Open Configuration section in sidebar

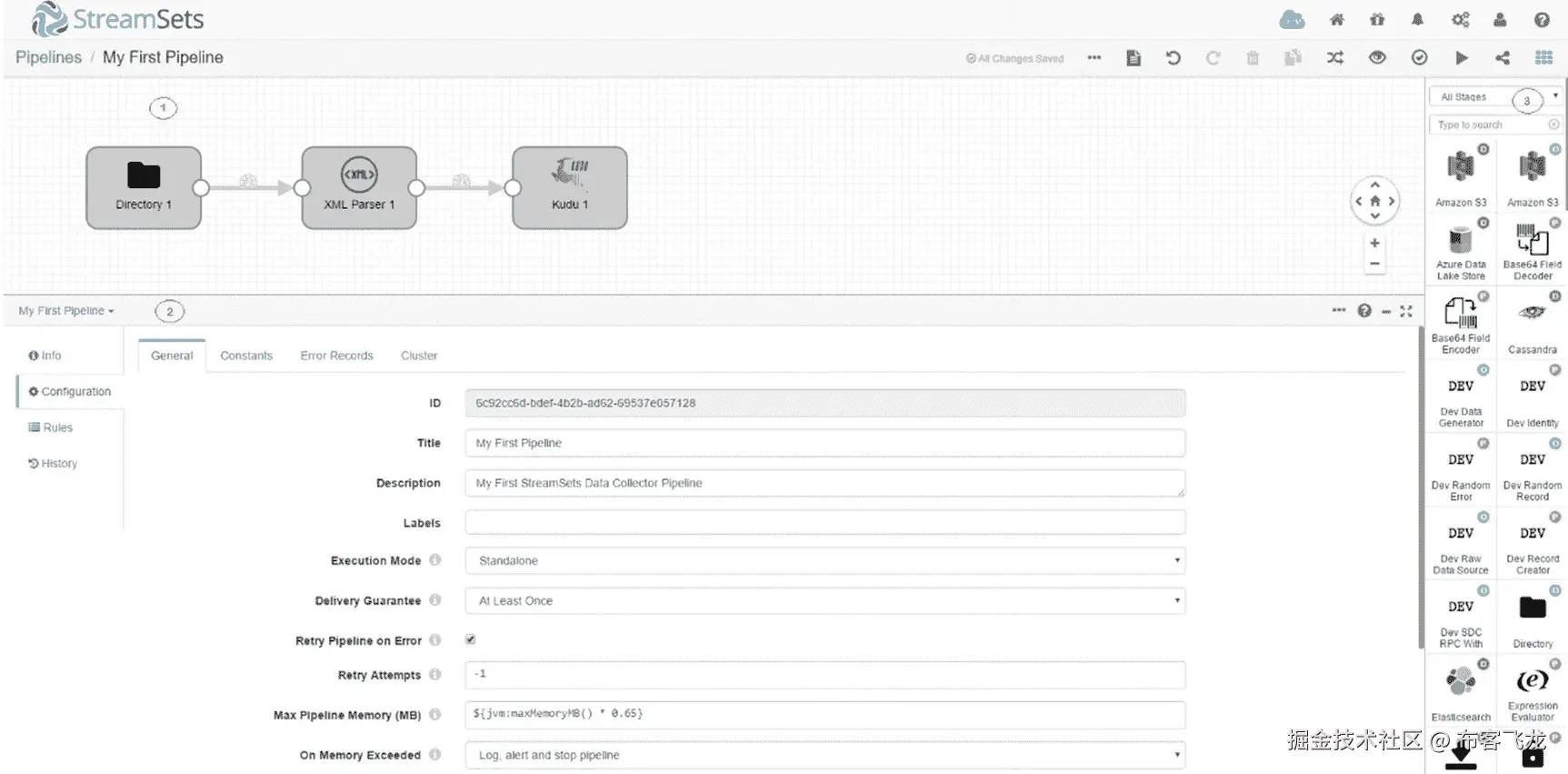[x=70, y=391]
